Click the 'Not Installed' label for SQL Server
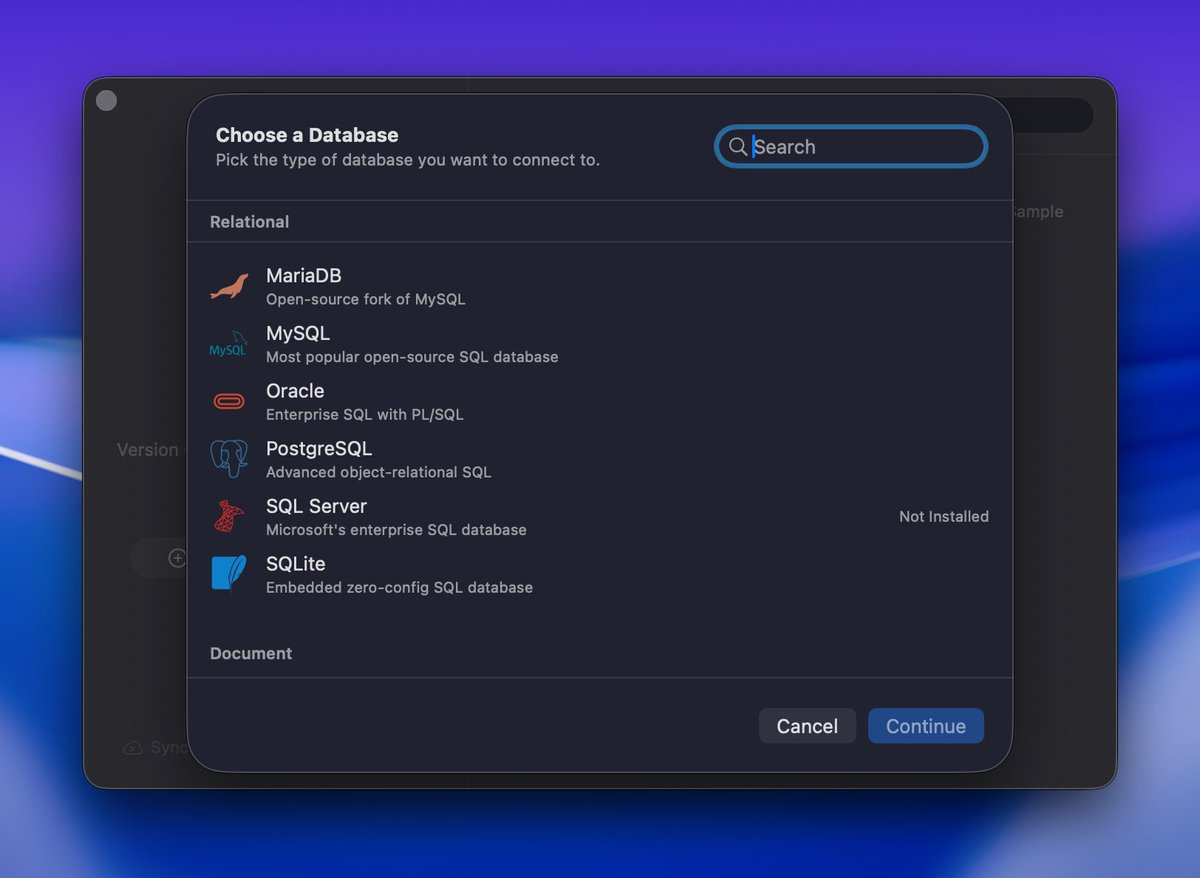Image resolution: width=1200 pixels, height=878 pixels. click(x=944, y=517)
